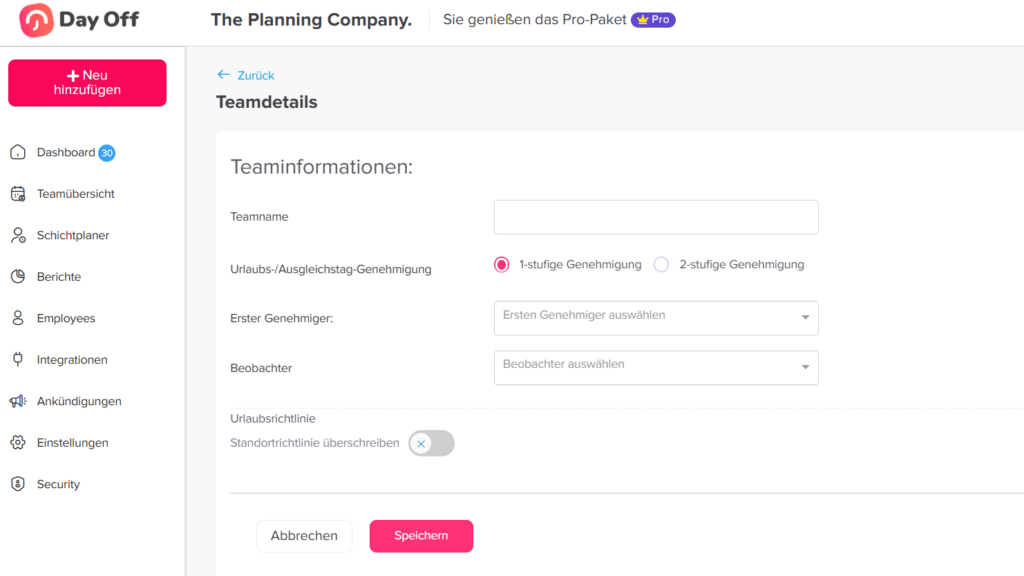Screen dimensions: 1024x576
Task: Click the Teamübersicht calendar icon
Action: pyautogui.click(x=17, y=194)
